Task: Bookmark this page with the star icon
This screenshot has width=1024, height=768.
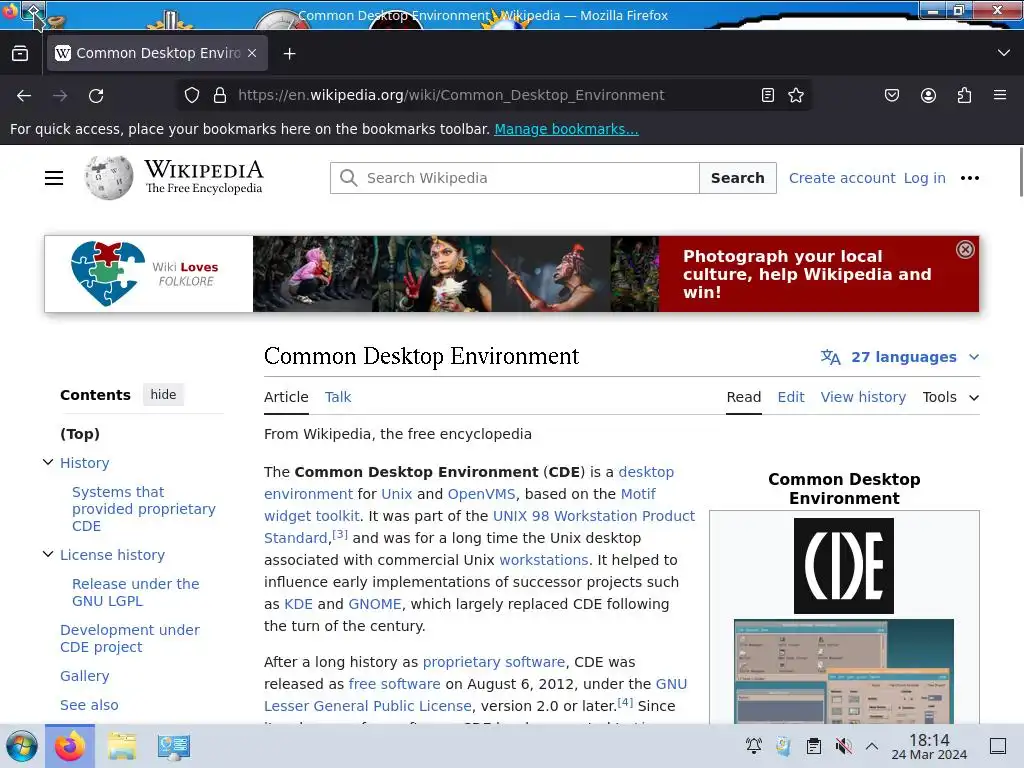Action: click(795, 95)
